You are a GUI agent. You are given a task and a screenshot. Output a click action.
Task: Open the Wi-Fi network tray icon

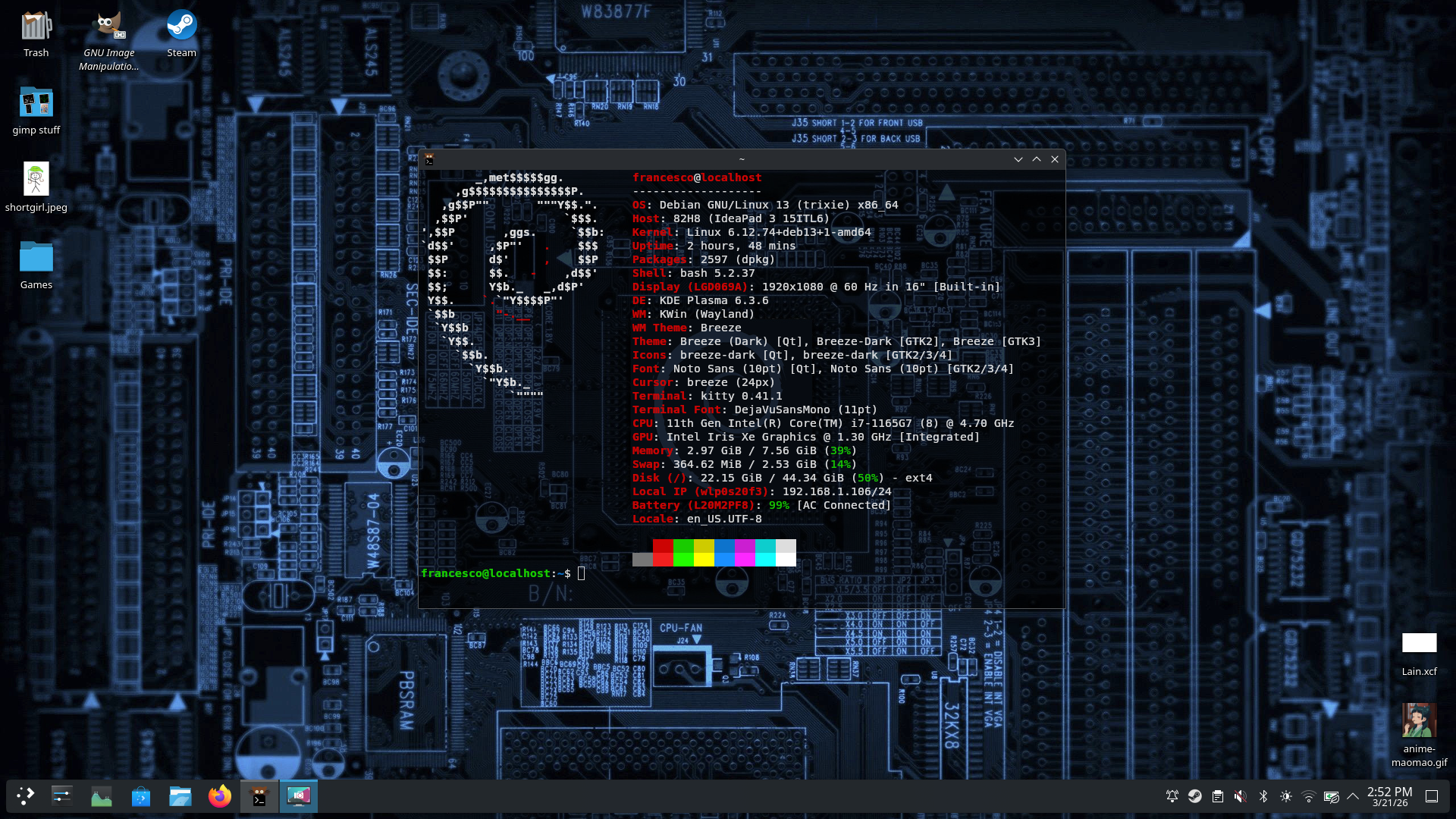(1309, 796)
